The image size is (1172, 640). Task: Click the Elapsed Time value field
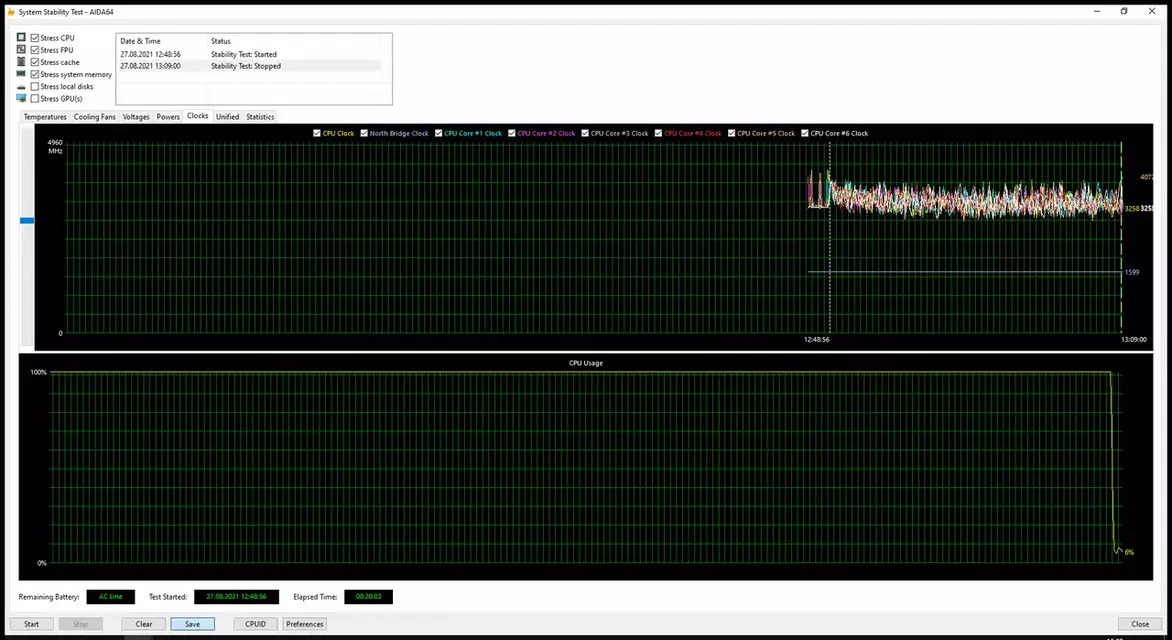click(x=368, y=597)
